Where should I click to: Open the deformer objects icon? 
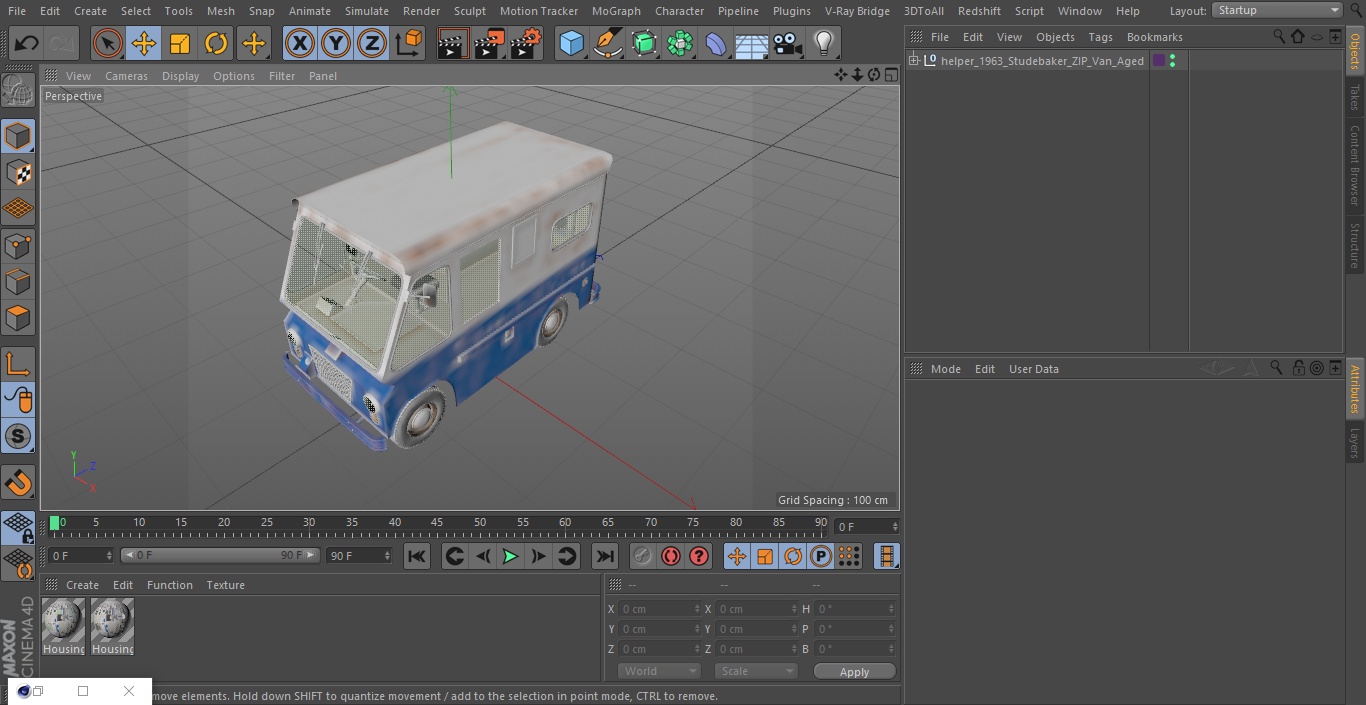coord(716,43)
